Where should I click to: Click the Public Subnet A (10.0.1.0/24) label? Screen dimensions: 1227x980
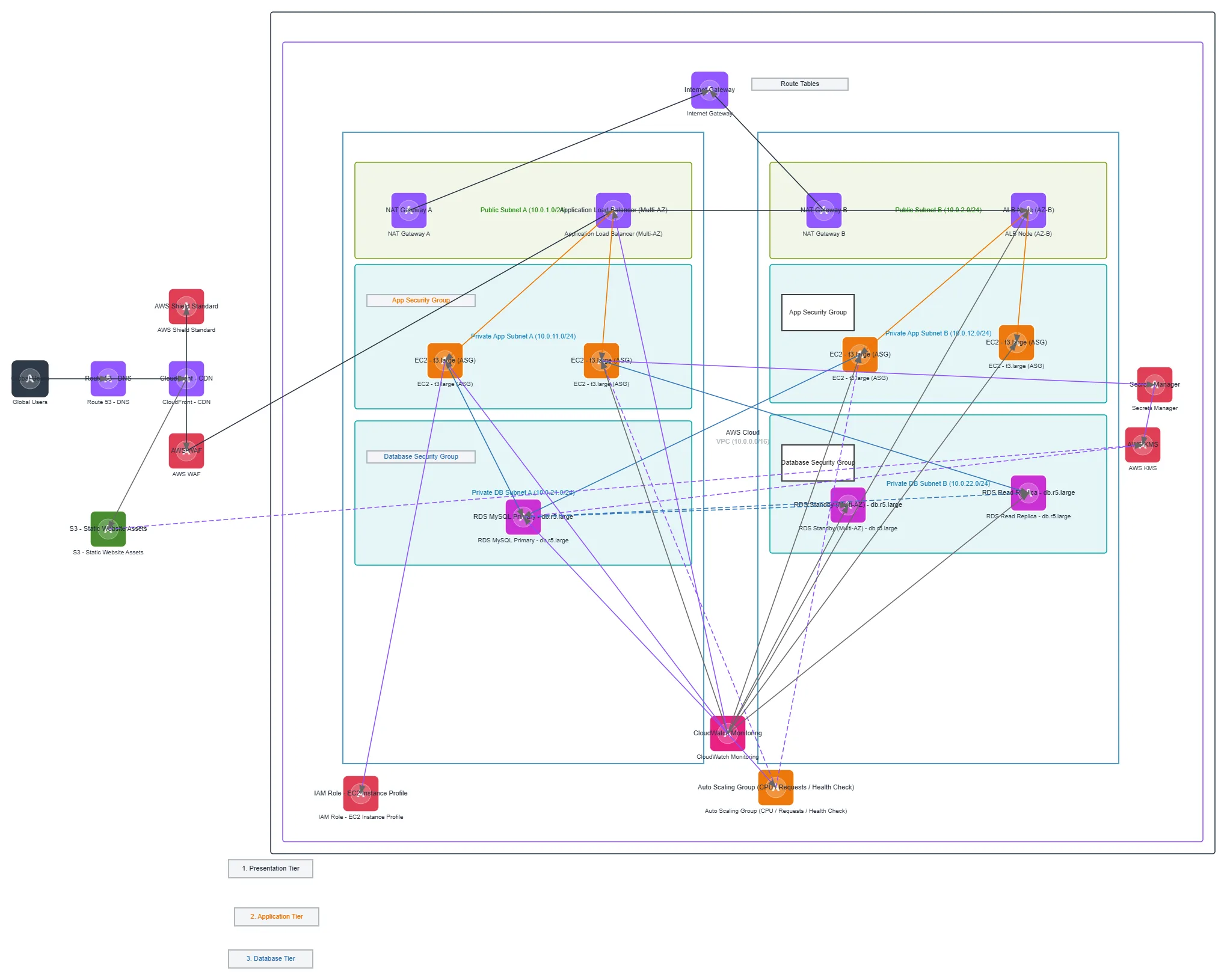523,210
